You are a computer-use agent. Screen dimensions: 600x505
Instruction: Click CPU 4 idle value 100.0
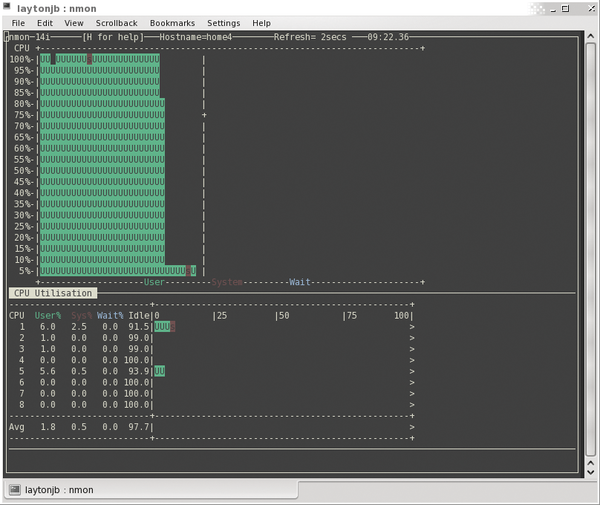tap(136, 360)
